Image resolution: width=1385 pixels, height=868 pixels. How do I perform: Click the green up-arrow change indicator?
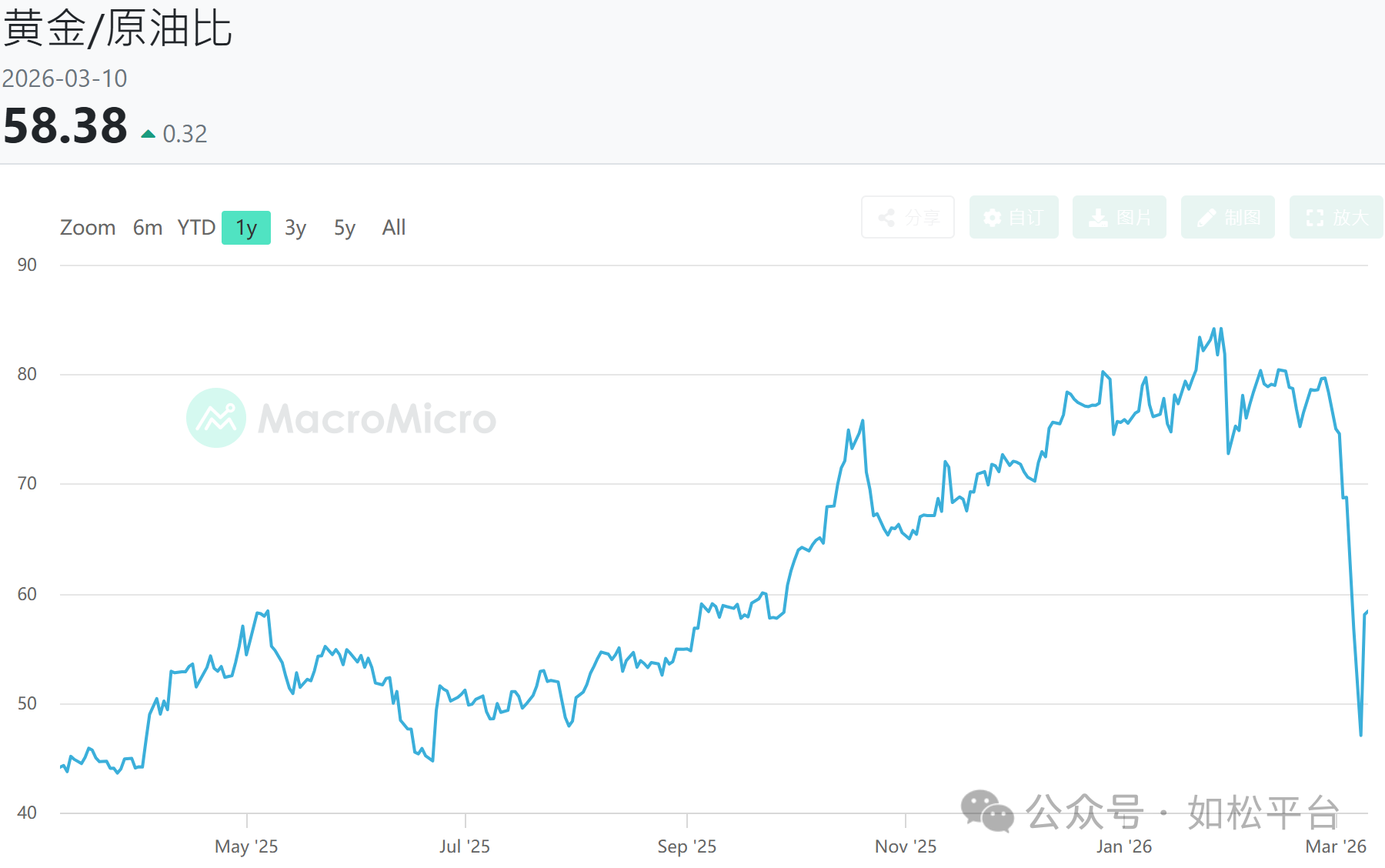tap(149, 134)
